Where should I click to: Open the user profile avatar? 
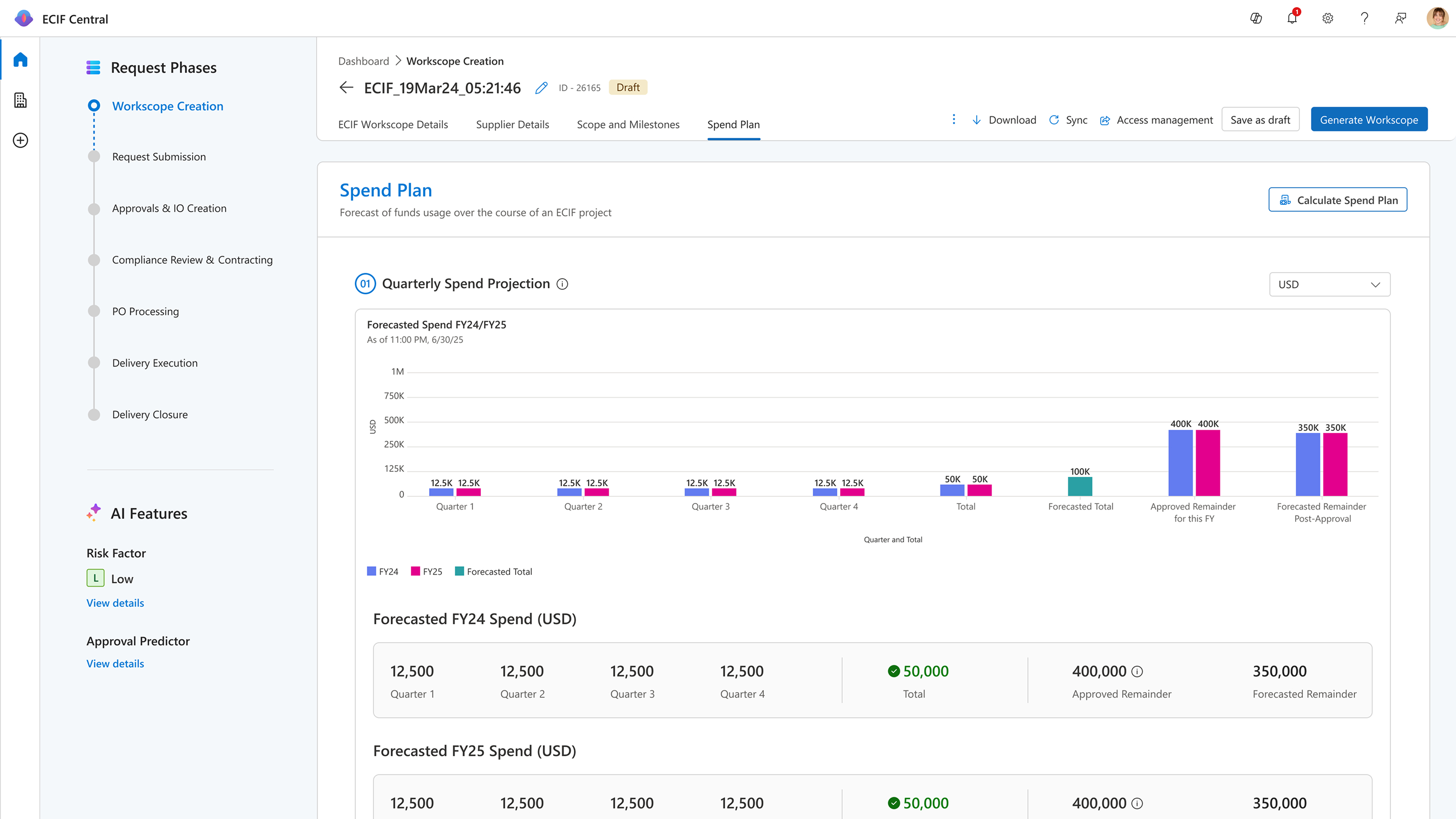1437,18
